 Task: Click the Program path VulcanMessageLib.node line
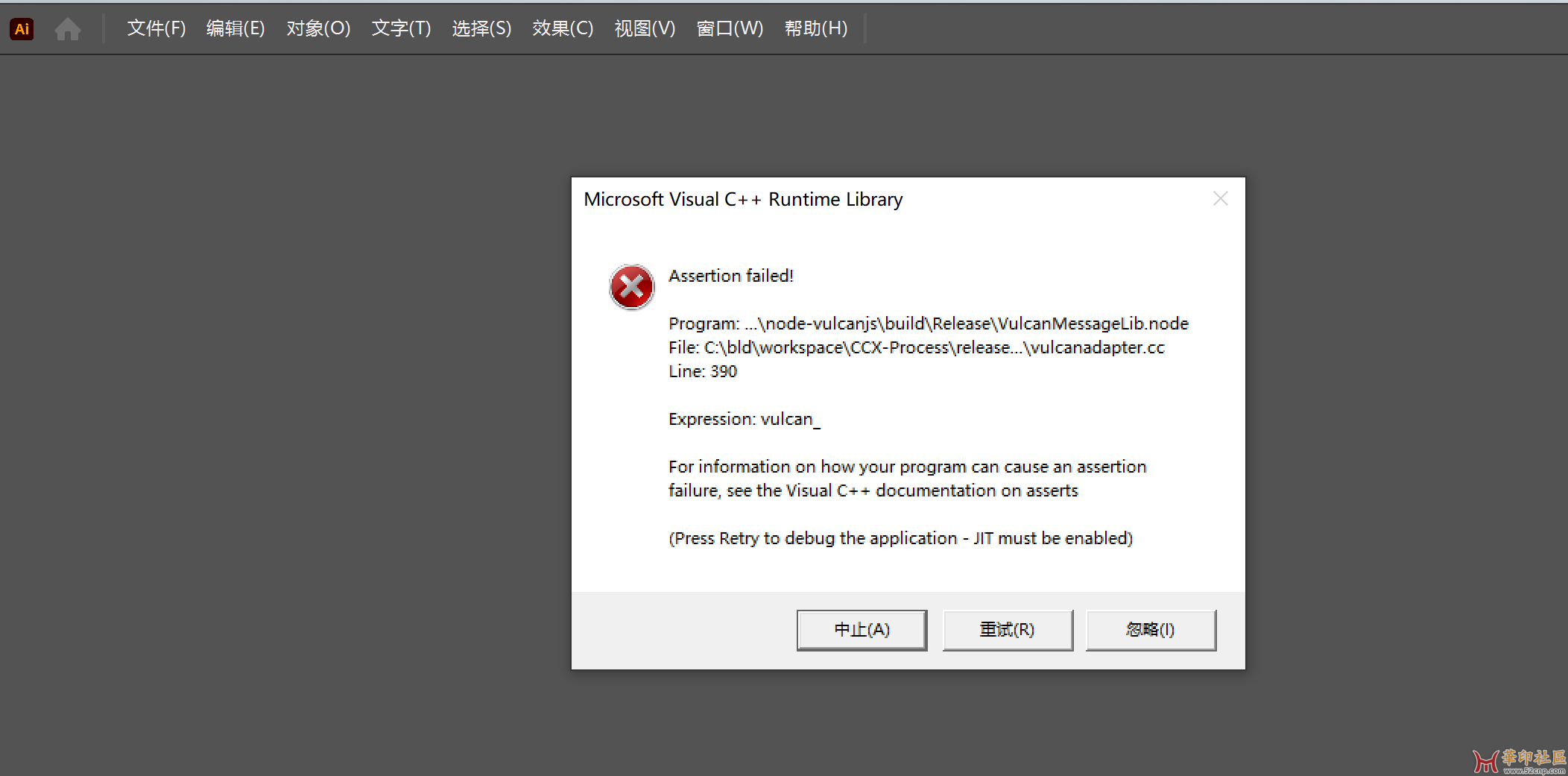(929, 324)
